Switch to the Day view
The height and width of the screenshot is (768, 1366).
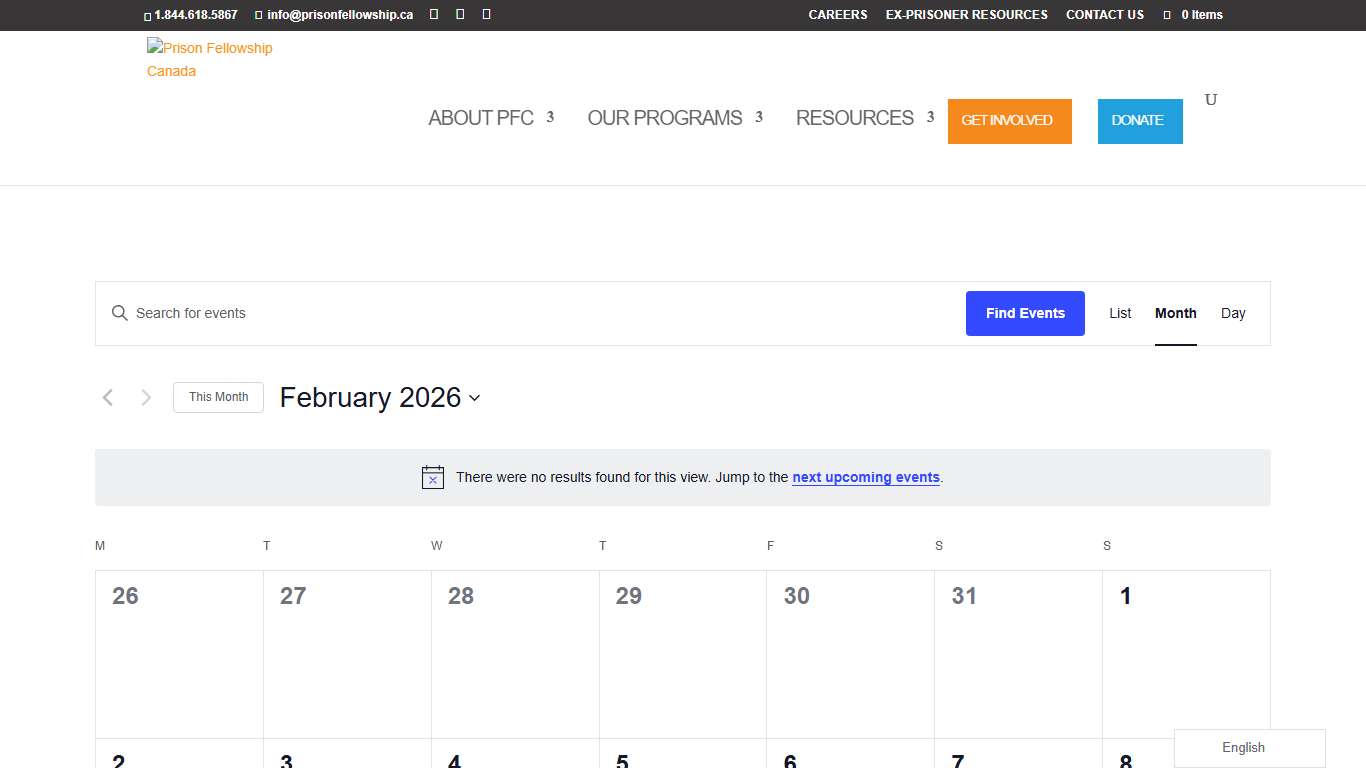click(1233, 313)
